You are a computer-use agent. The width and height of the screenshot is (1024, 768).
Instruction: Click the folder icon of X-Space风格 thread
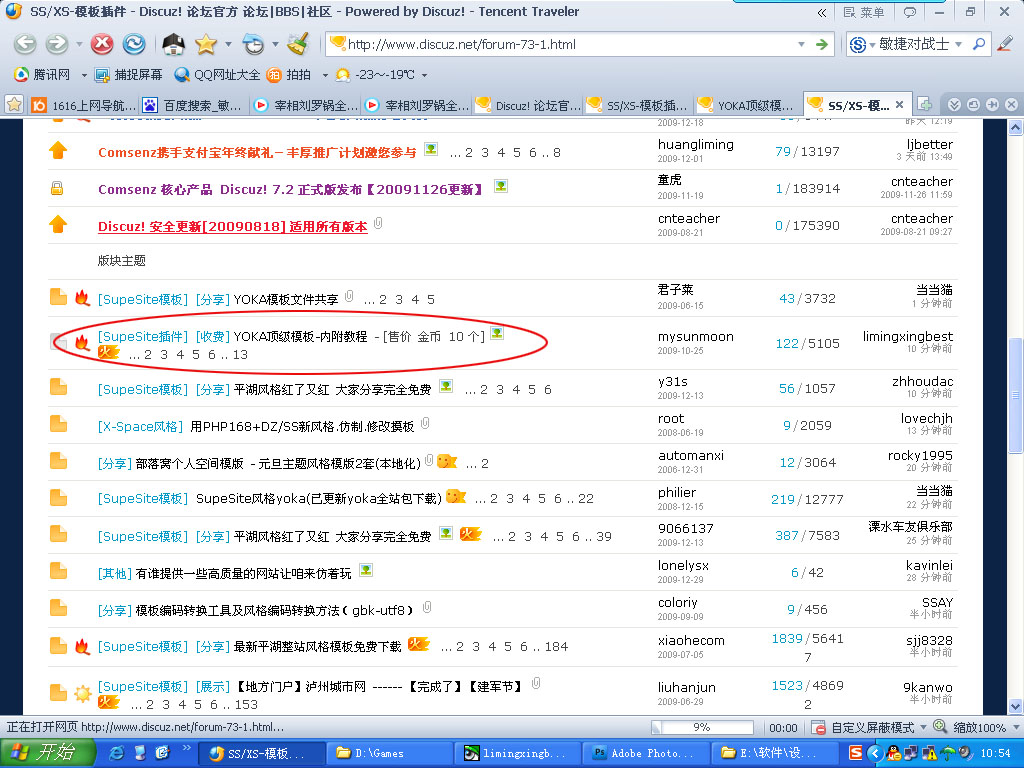(x=58, y=424)
